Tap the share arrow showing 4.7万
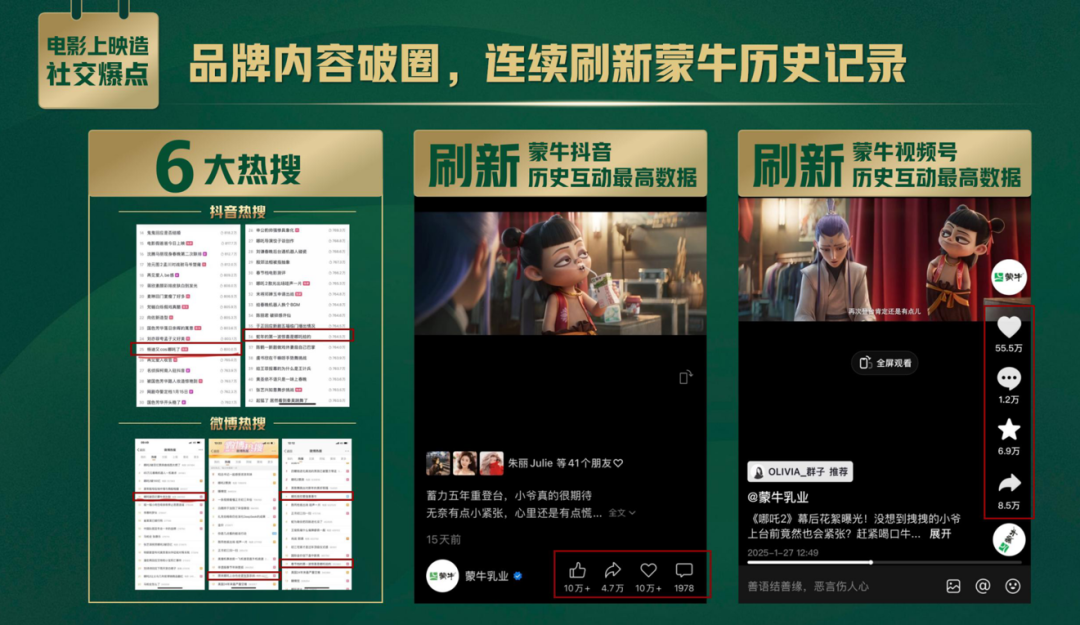This screenshot has width=1080, height=625. click(x=612, y=571)
